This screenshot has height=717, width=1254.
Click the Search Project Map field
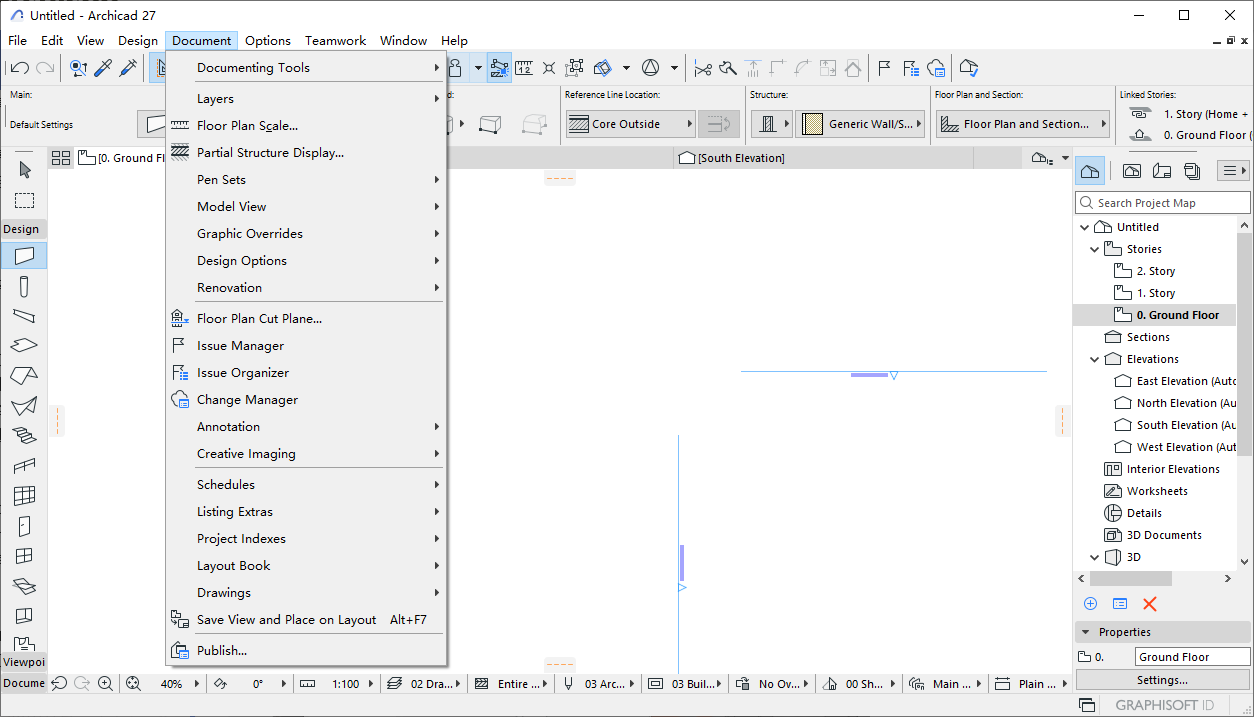click(1163, 203)
